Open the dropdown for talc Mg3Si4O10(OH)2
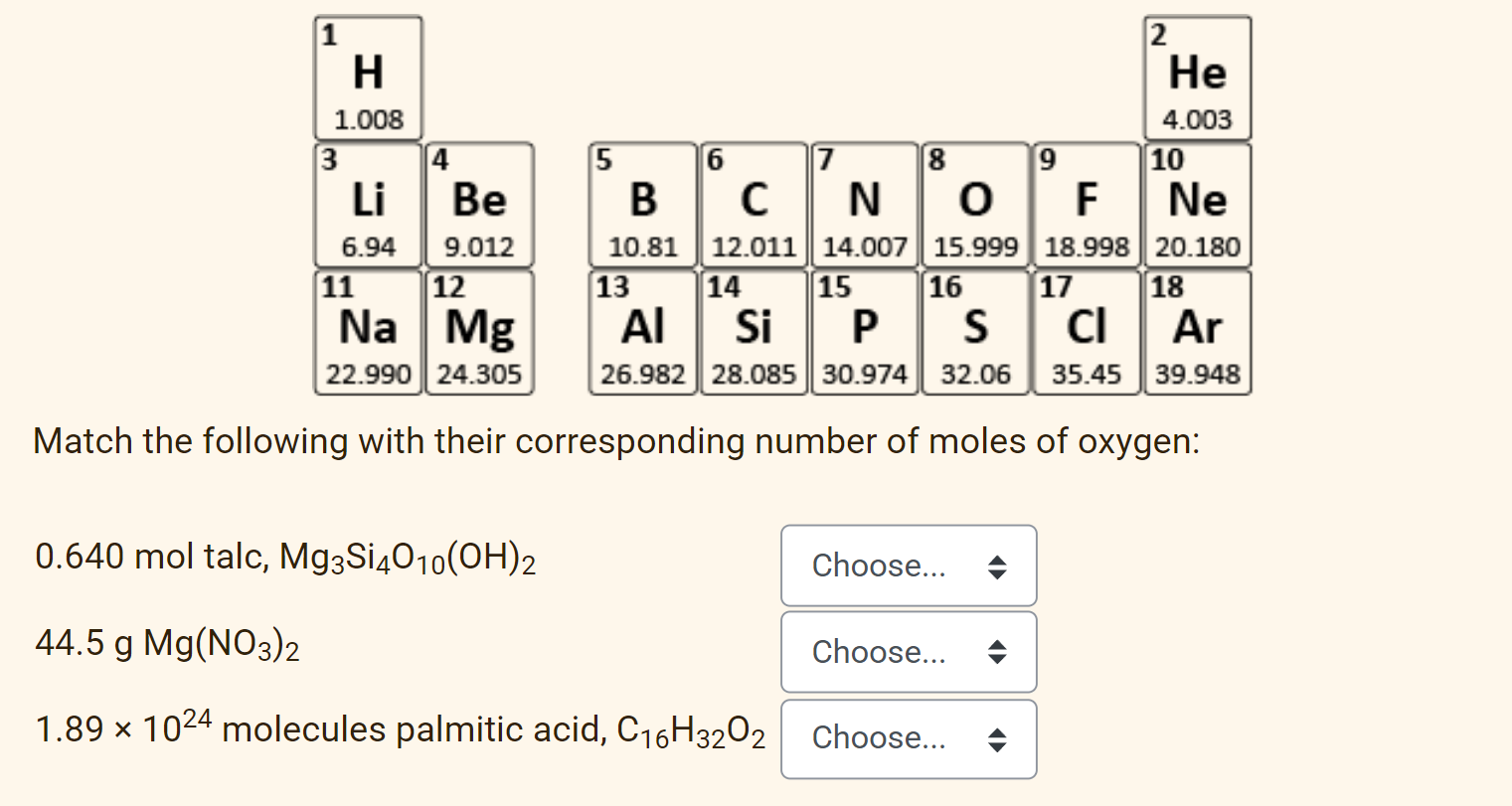Viewport: 1512px width, 806px height. click(x=909, y=565)
